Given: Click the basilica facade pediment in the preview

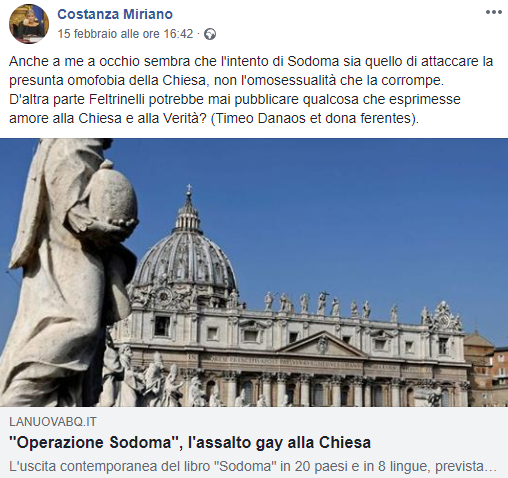Looking at the screenshot, I should click(x=322, y=345).
